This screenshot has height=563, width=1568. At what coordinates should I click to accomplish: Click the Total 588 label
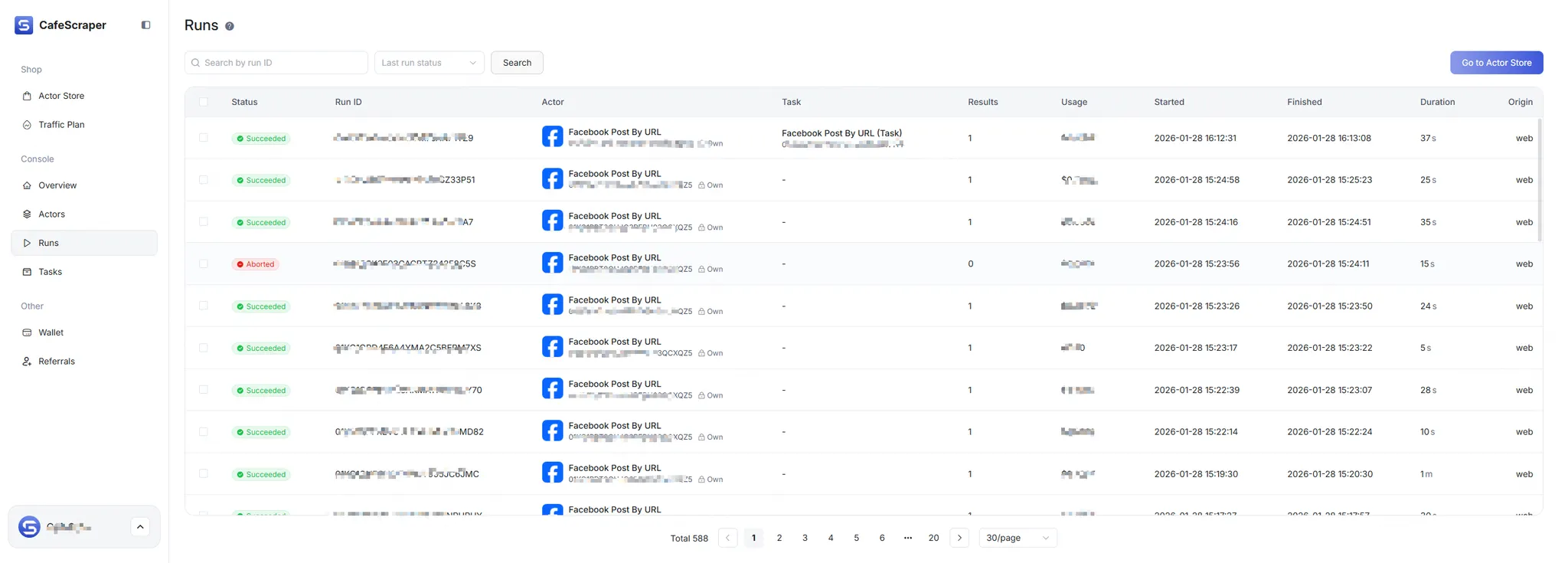coord(689,538)
